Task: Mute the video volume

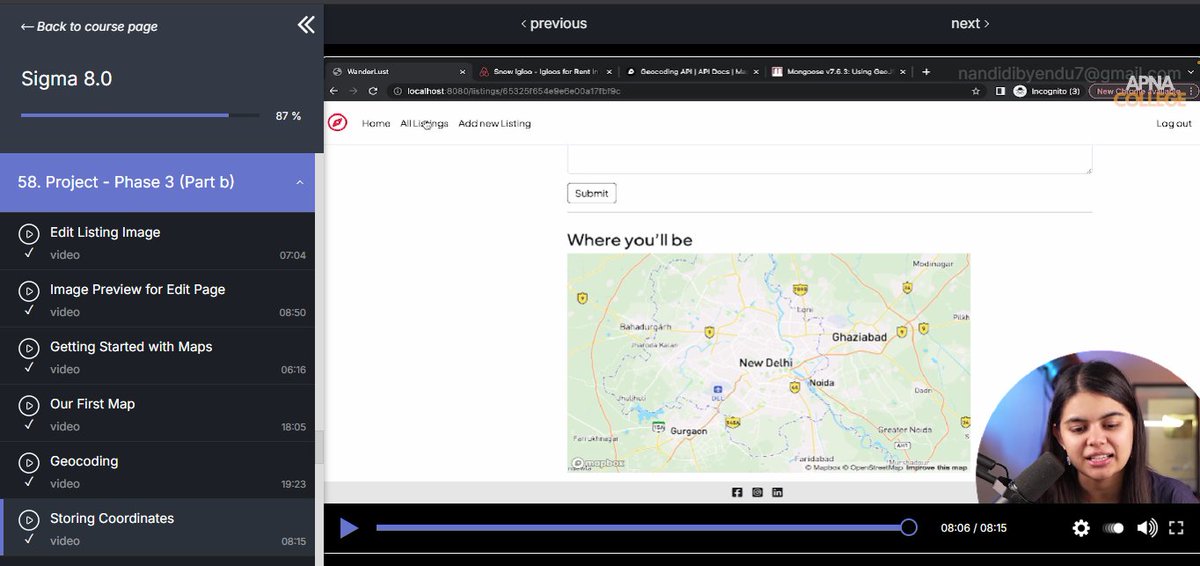Action: (1147, 528)
